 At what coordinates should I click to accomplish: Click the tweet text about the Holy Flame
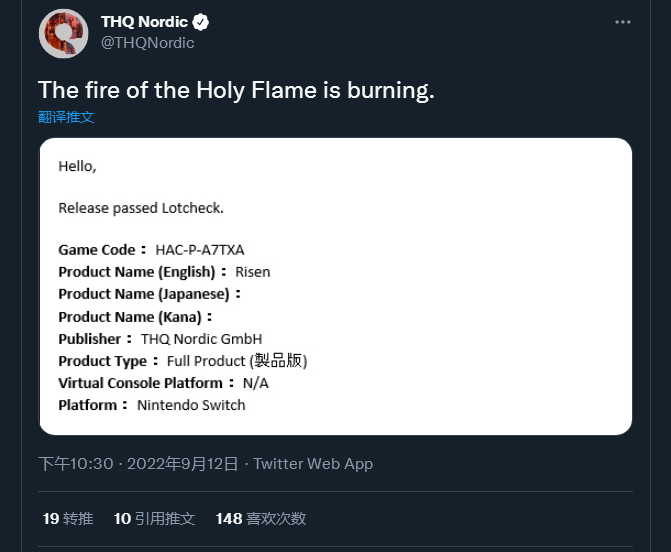(x=236, y=91)
